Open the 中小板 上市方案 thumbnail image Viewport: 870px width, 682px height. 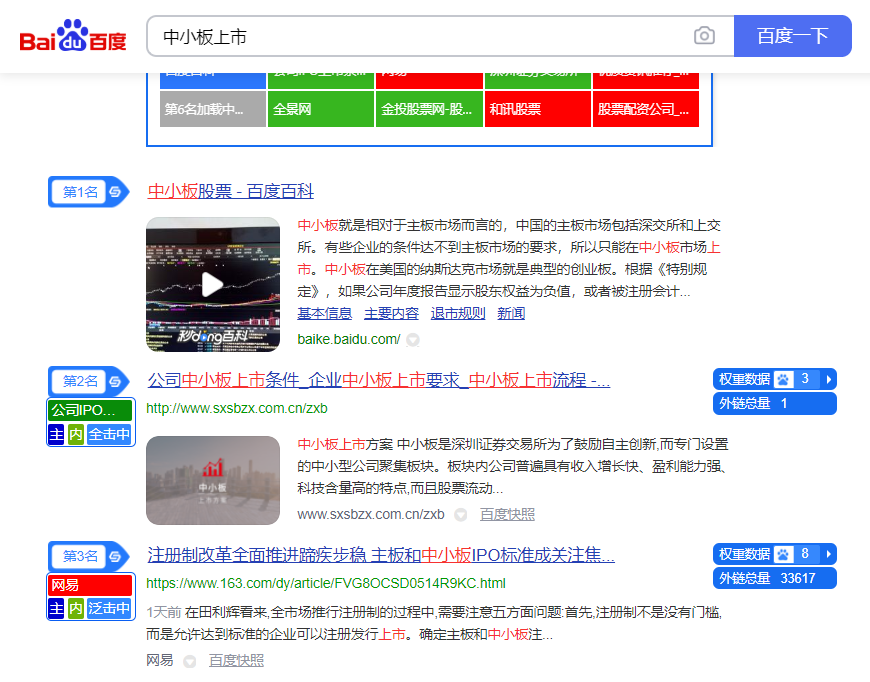[213, 481]
